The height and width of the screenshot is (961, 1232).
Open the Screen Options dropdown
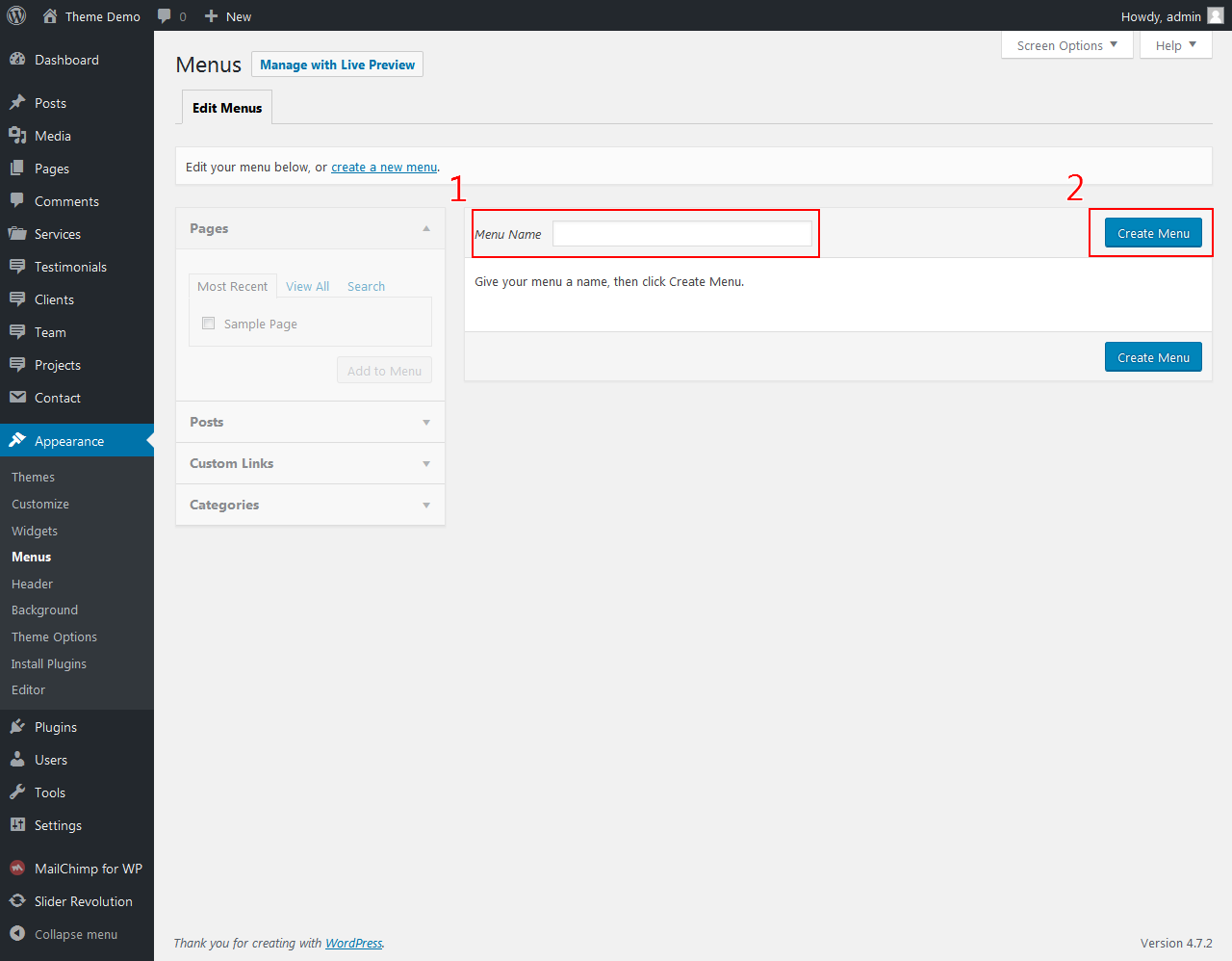(1066, 45)
